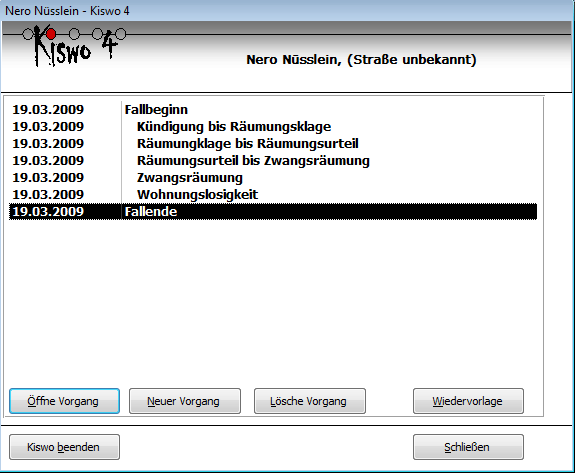
Task: Select Räumungklage bis Räumungsurteil row
Action: pos(273,143)
